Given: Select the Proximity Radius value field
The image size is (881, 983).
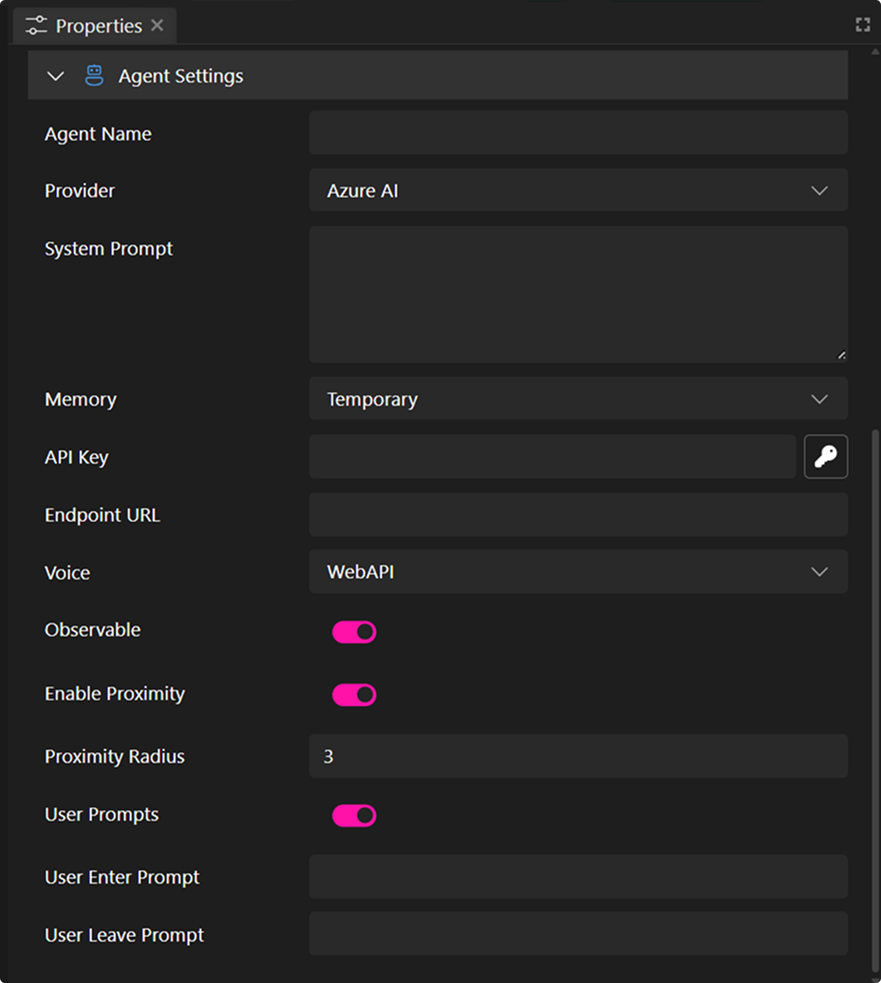Looking at the screenshot, I should 578,757.
